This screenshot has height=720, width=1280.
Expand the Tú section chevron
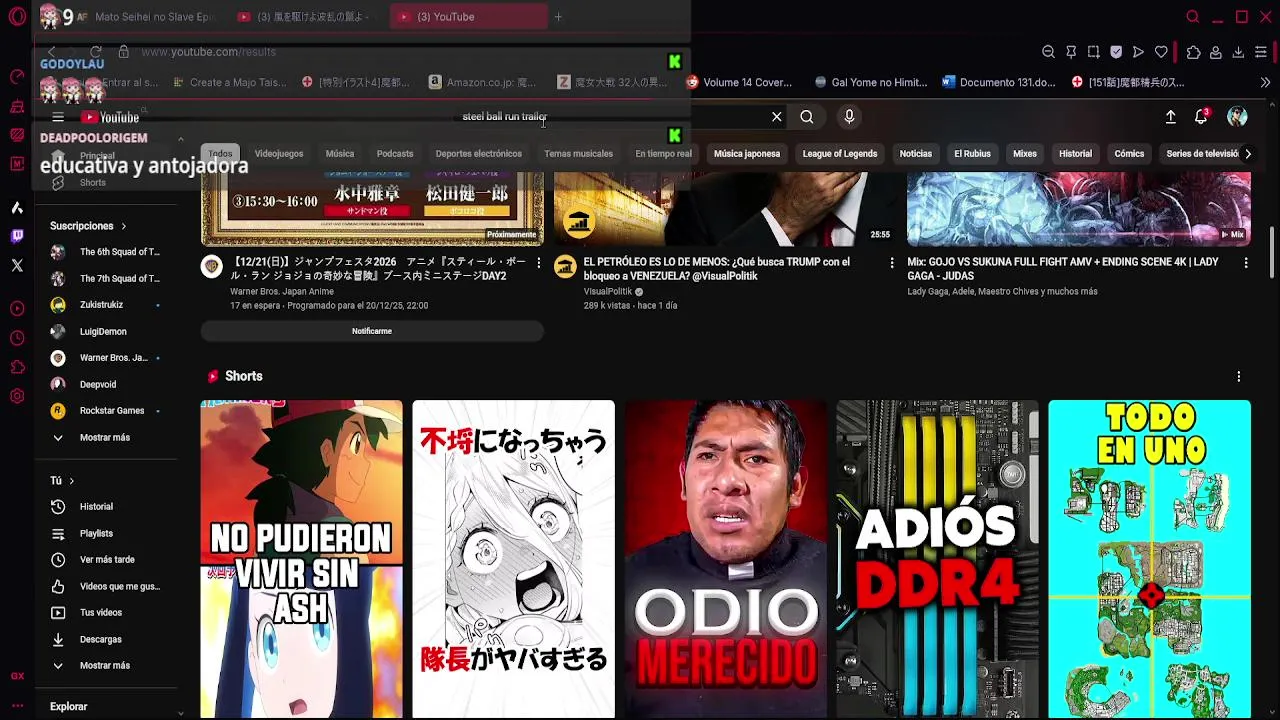(71, 481)
